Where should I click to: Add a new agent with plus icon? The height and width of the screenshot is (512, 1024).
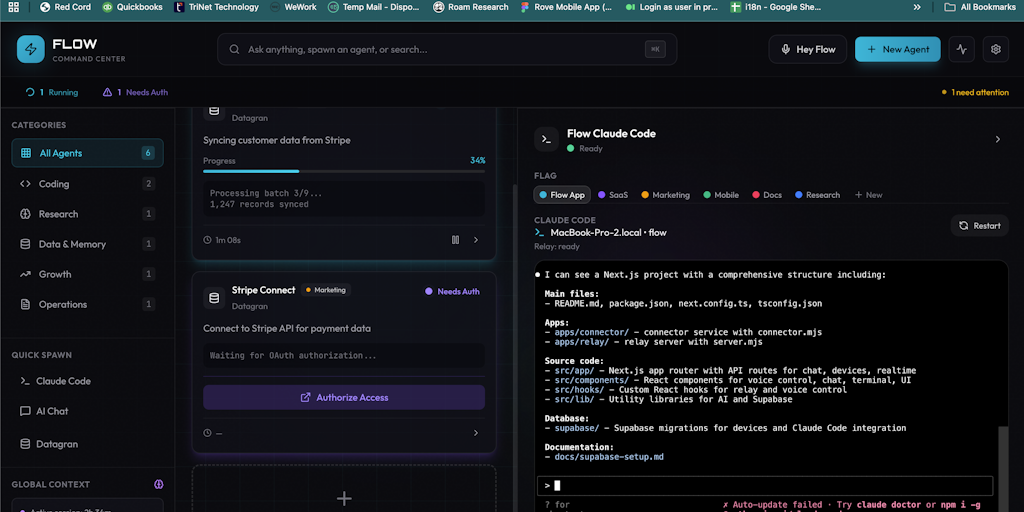pos(344,498)
